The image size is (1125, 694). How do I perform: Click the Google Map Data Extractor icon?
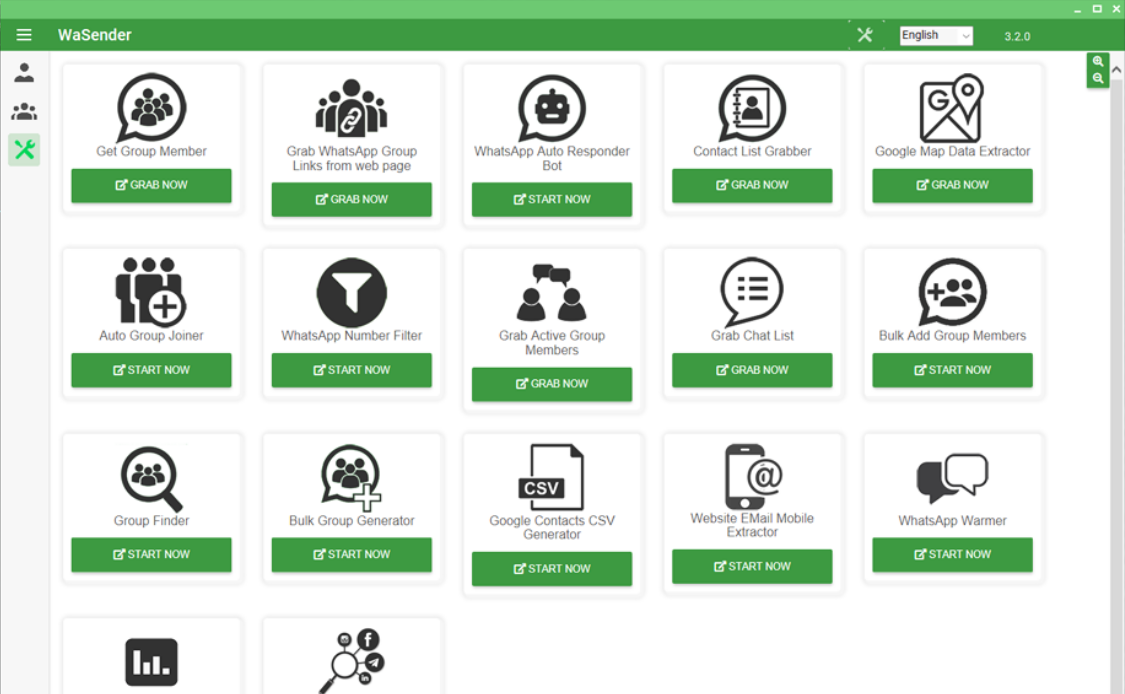(951, 108)
